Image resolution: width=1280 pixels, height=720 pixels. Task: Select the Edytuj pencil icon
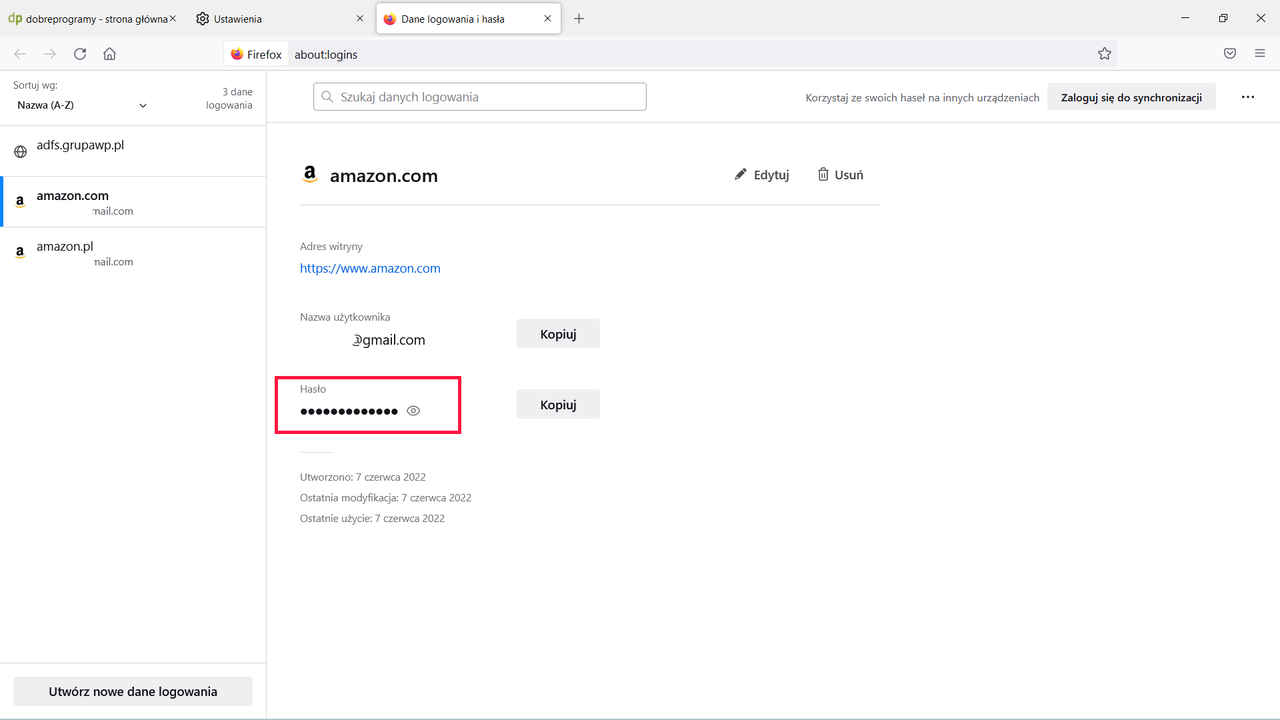[x=740, y=174]
